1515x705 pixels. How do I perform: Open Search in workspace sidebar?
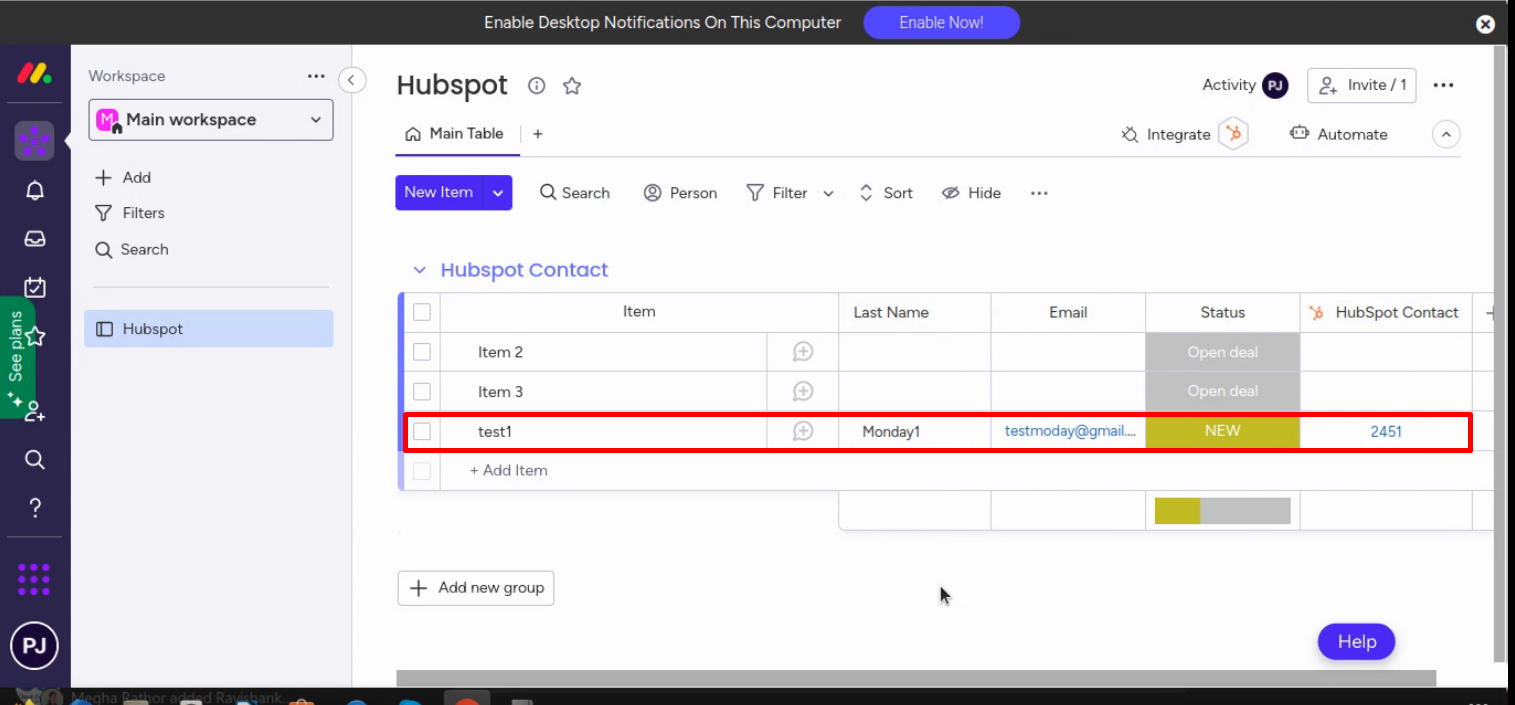click(131, 250)
